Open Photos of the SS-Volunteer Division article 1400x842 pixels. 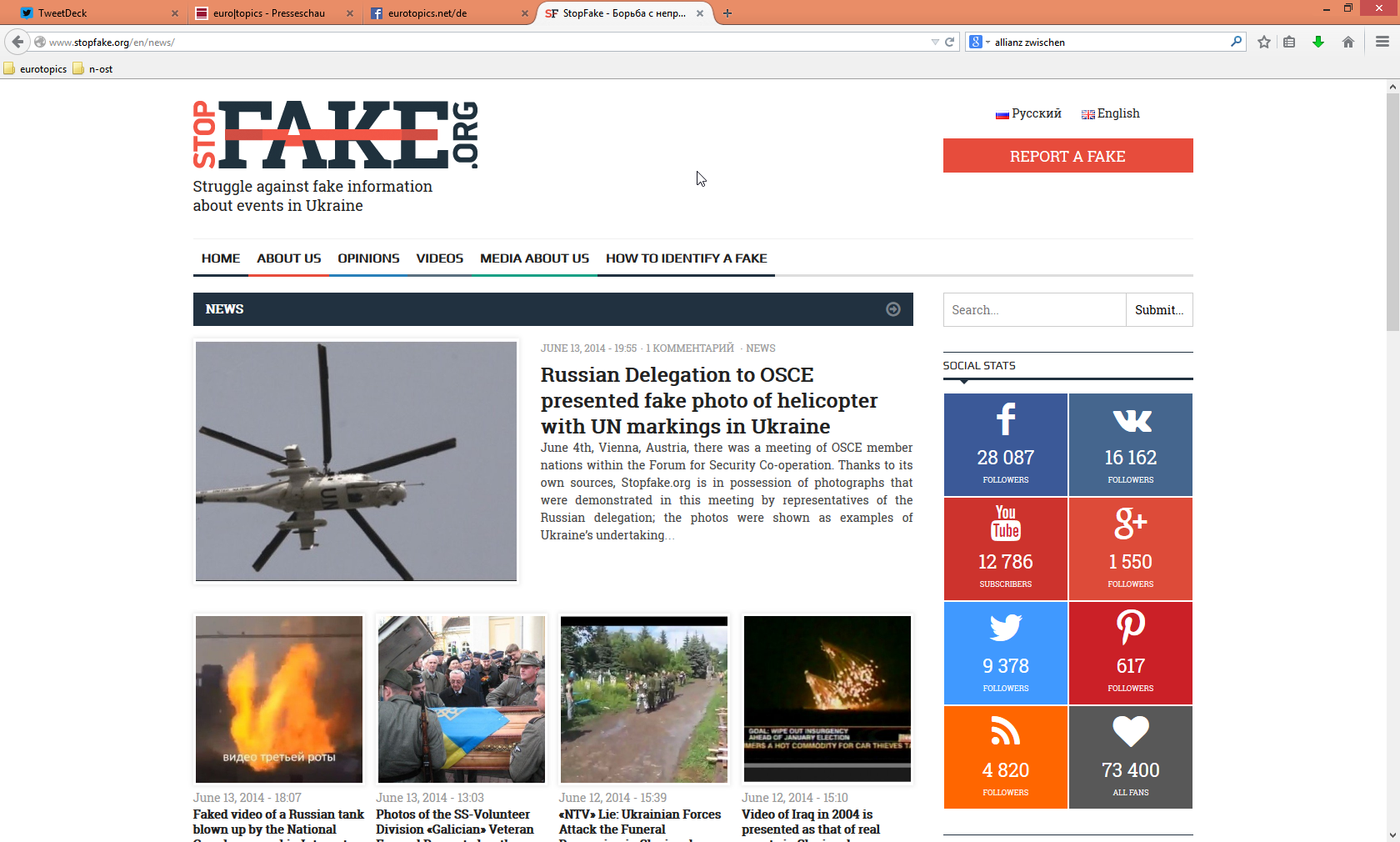click(455, 824)
